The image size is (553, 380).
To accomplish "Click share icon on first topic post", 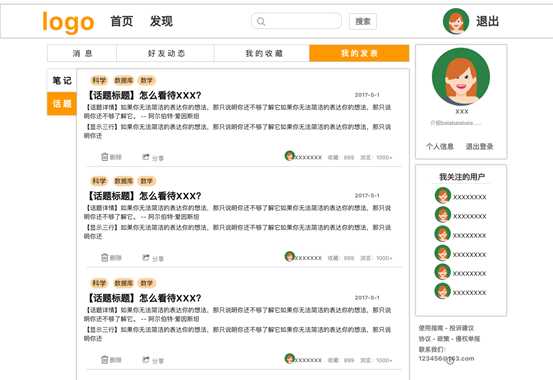I will [146, 157].
